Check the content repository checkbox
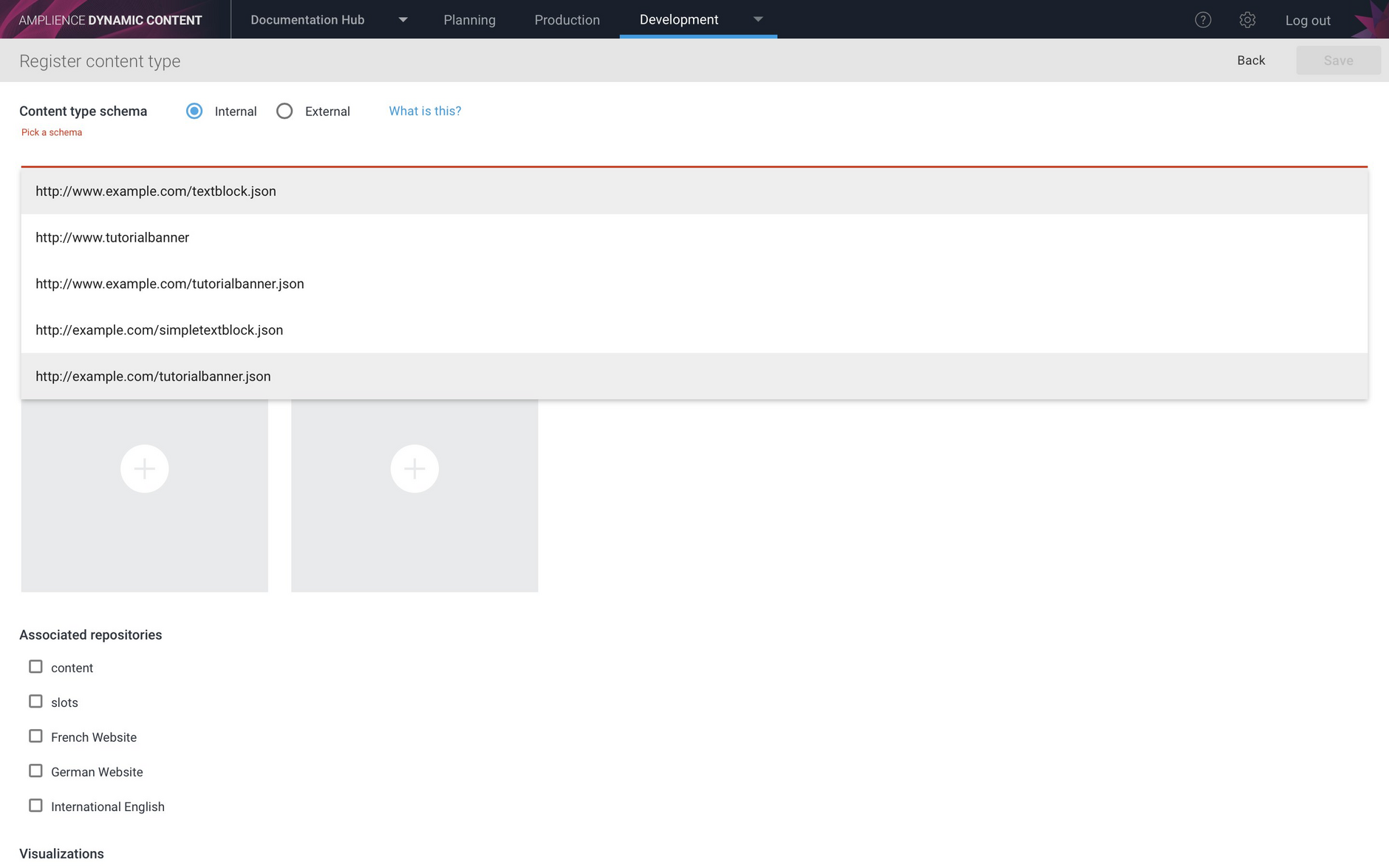 pos(35,666)
